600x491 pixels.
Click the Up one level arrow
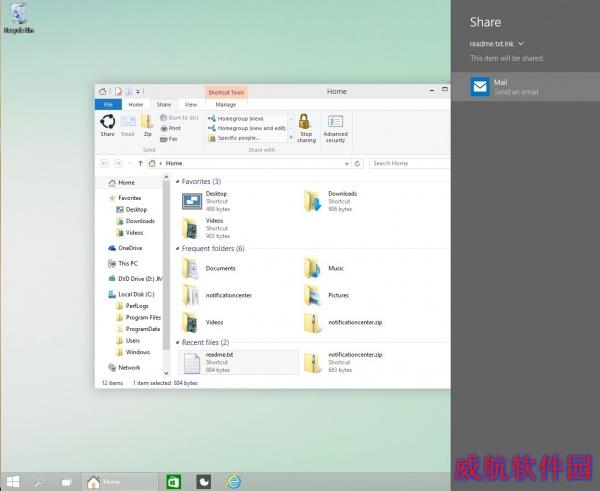140,163
